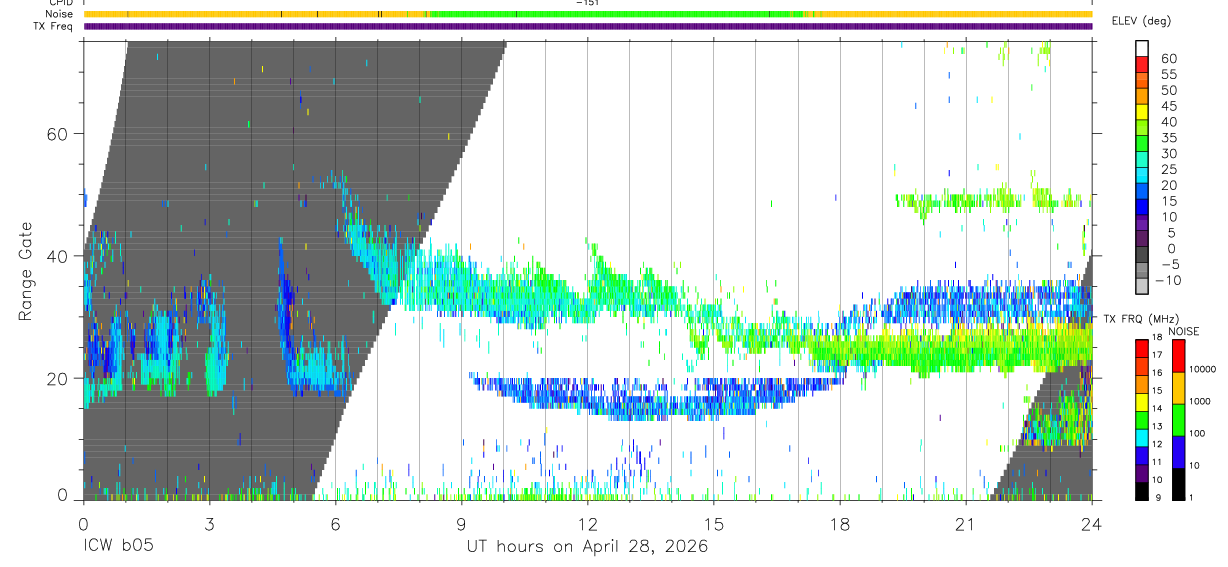The width and height of the screenshot is (1228, 567).
Task: Click the blue swatch in the NOISE legend
Action: coord(1179,452)
